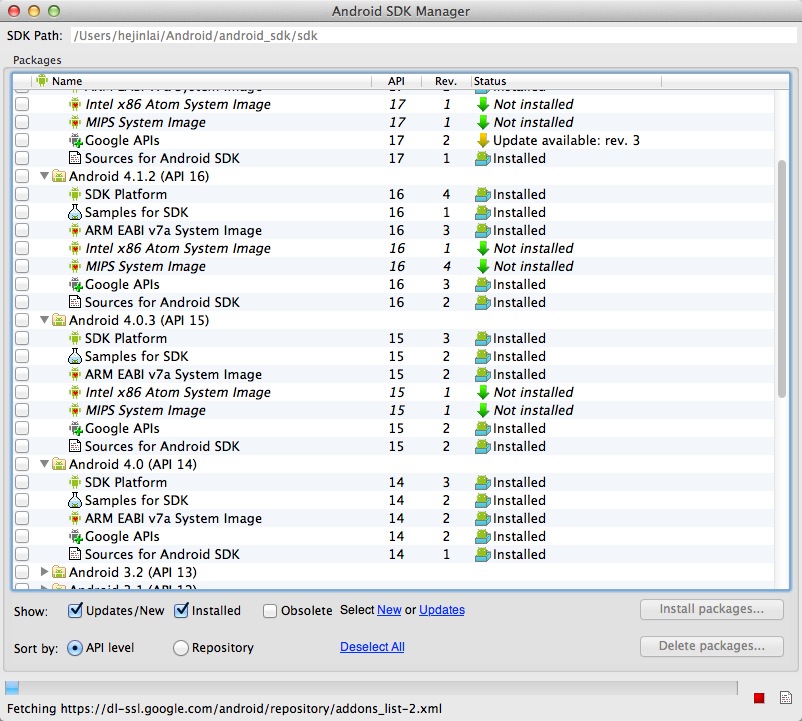
Task: Toggle the Updates/New show checkbox
Action: 75,610
